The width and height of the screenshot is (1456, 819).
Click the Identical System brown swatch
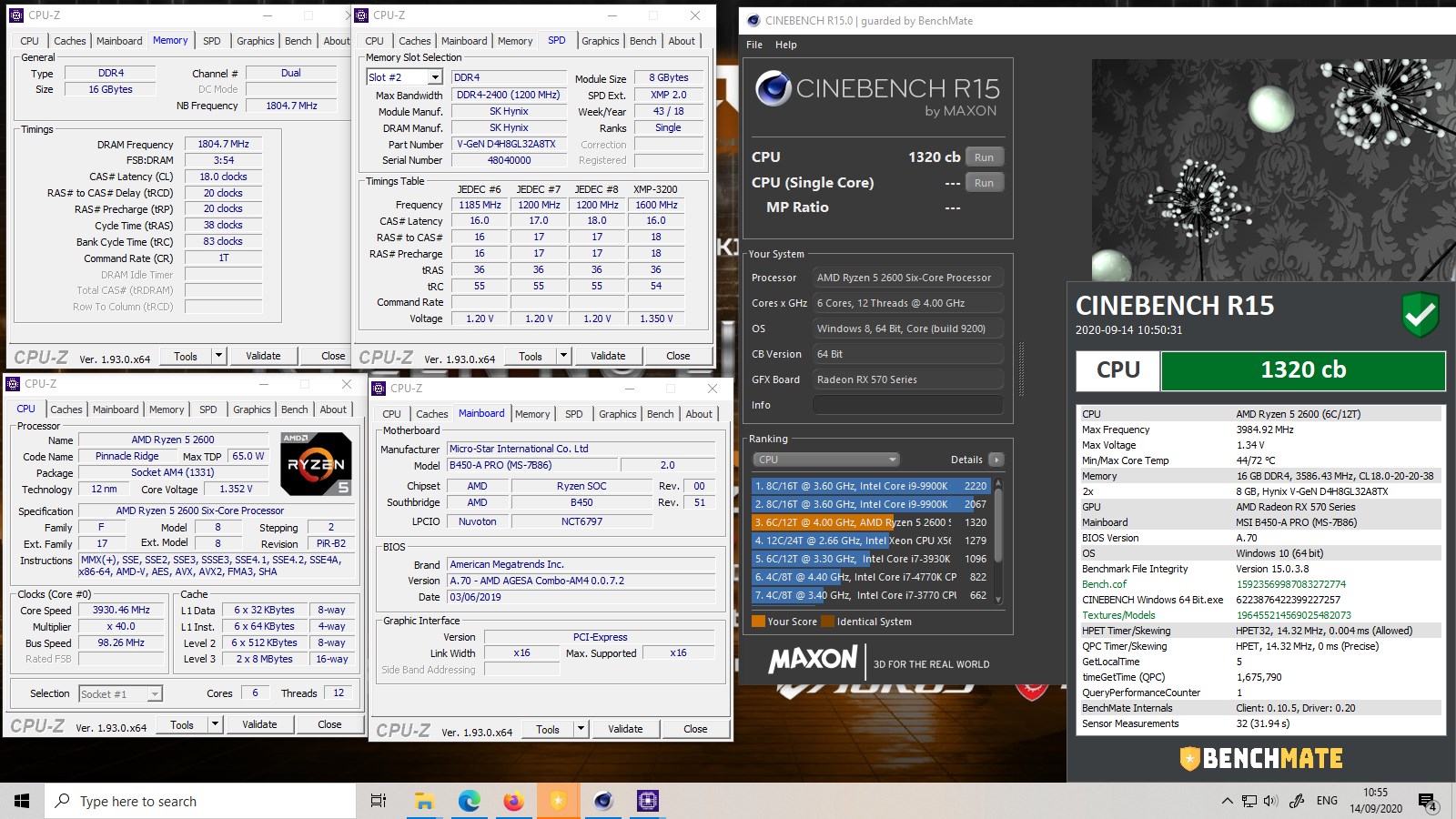click(x=828, y=622)
